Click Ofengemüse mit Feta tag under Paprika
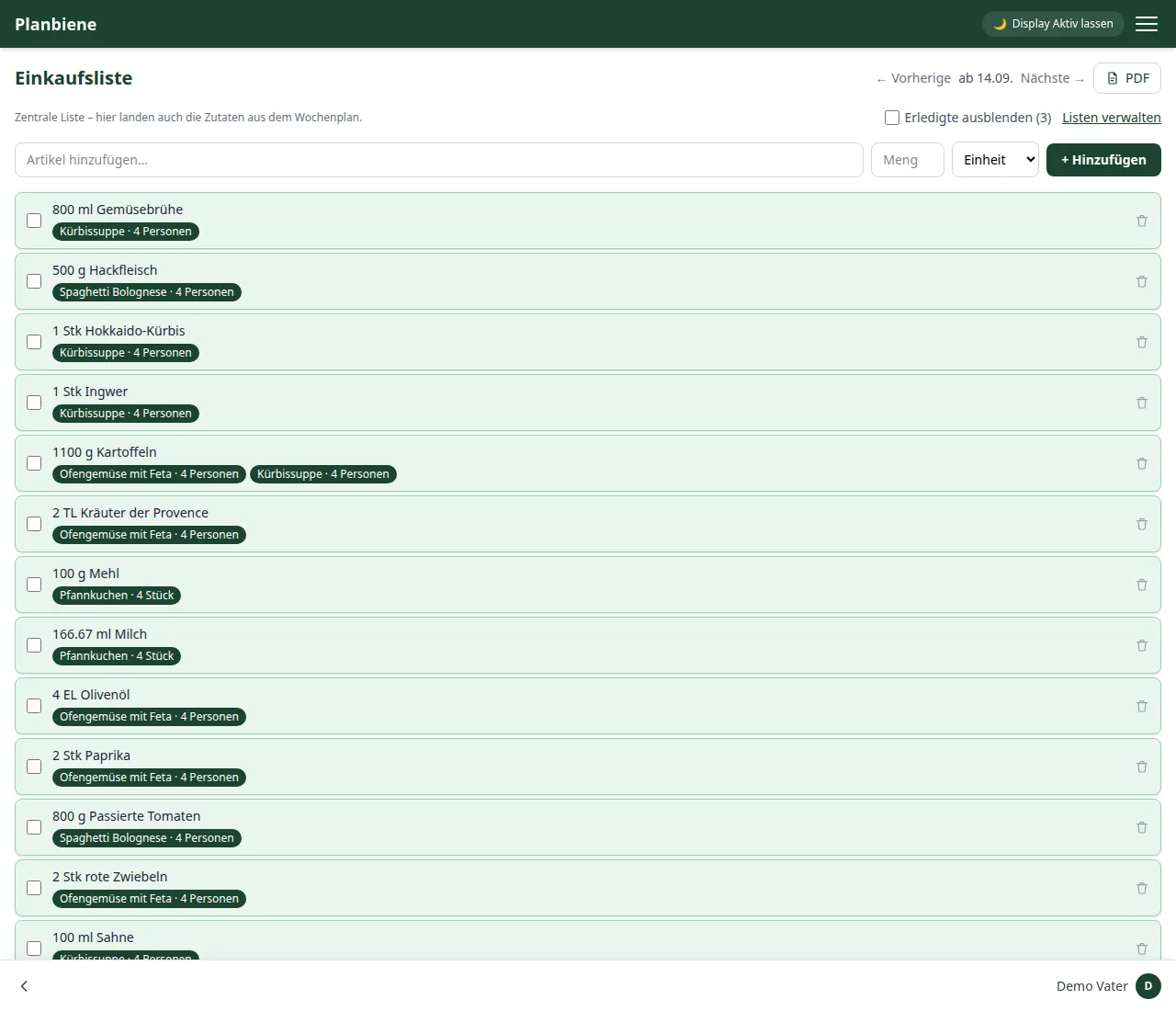The image size is (1176, 1011). point(149,778)
